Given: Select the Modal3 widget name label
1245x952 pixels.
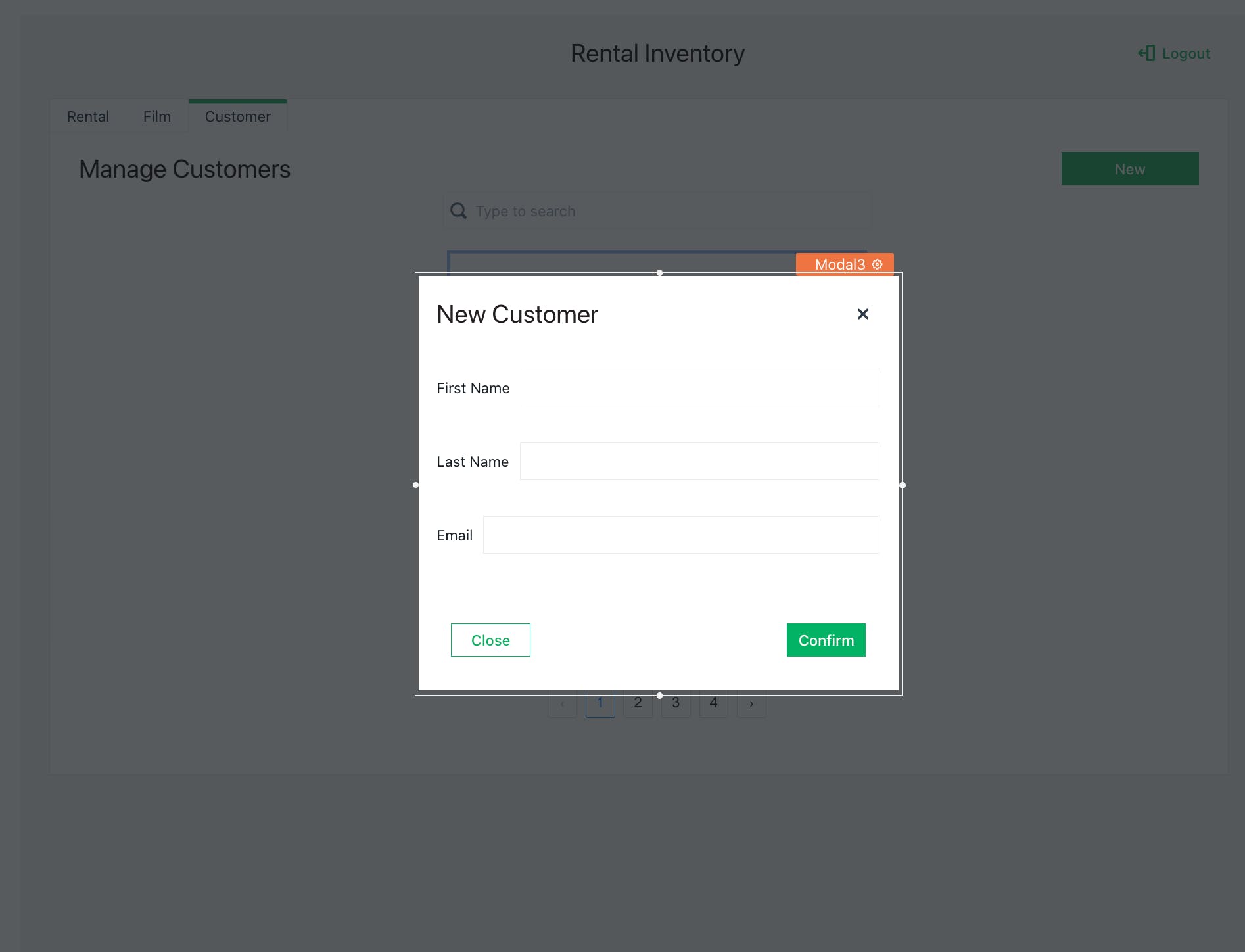Looking at the screenshot, I should [x=839, y=264].
